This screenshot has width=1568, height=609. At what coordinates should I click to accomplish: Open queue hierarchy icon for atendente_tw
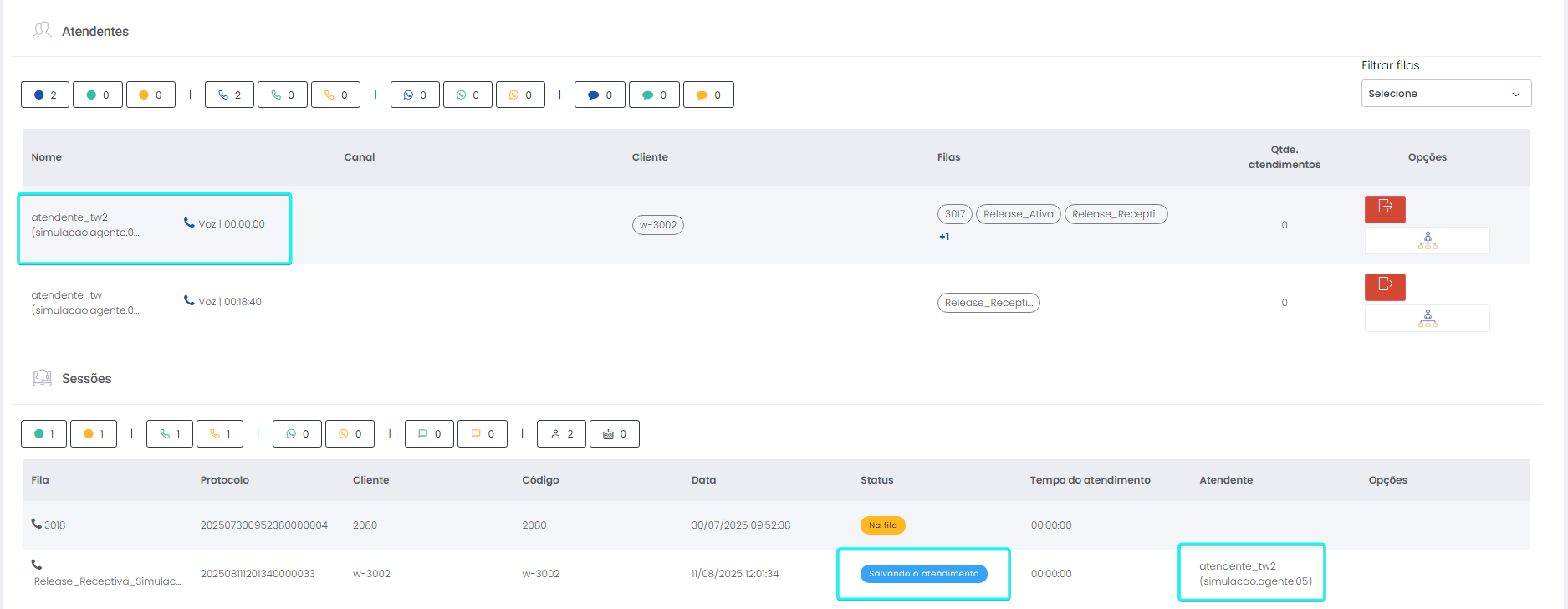1427,319
